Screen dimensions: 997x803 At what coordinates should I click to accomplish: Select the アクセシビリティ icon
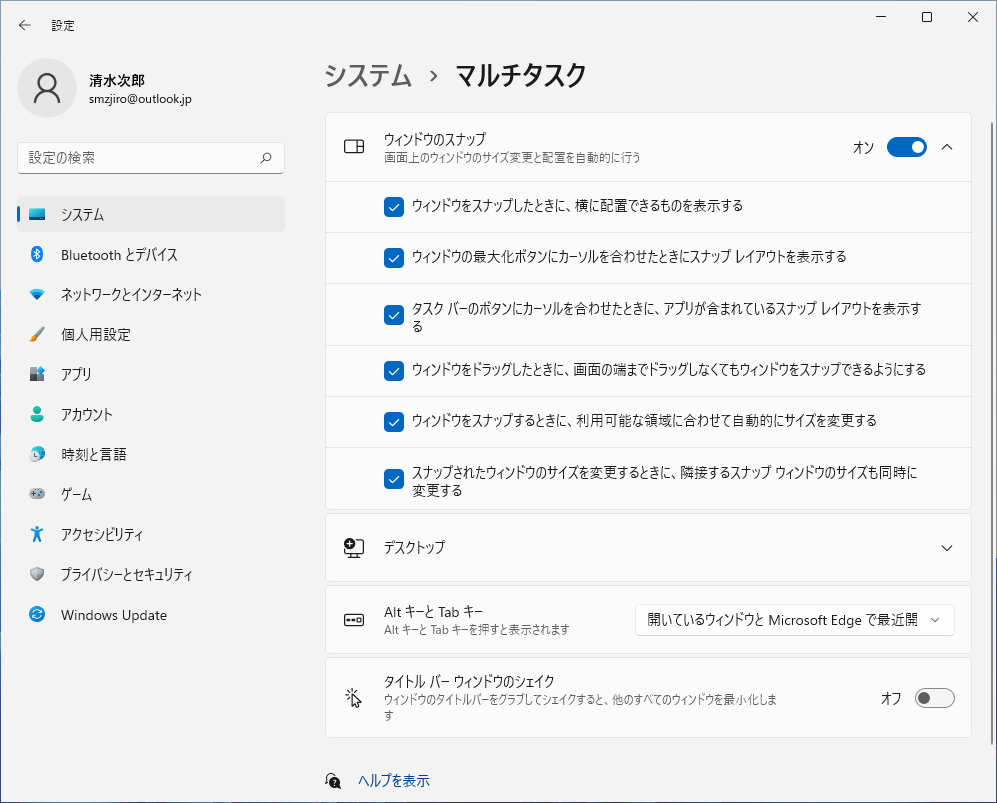point(36,534)
